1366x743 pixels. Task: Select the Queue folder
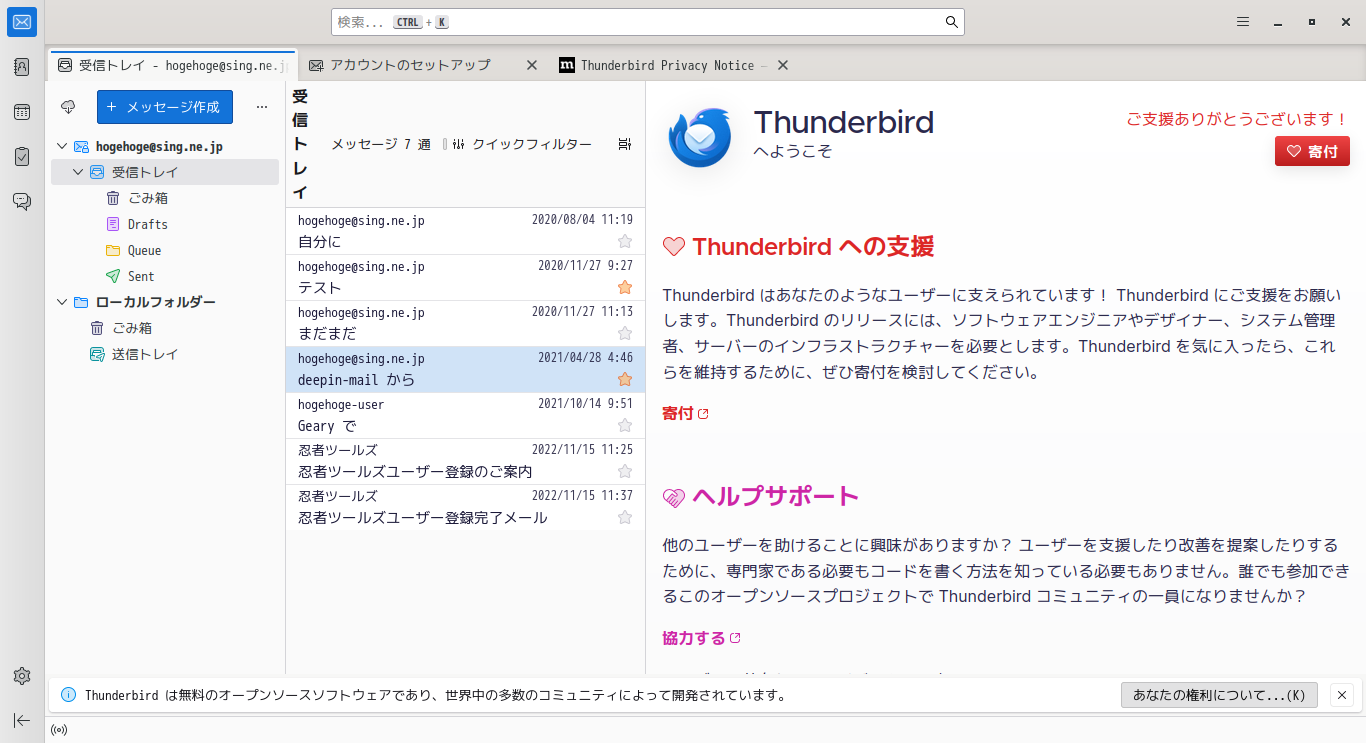click(x=144, y=250)
